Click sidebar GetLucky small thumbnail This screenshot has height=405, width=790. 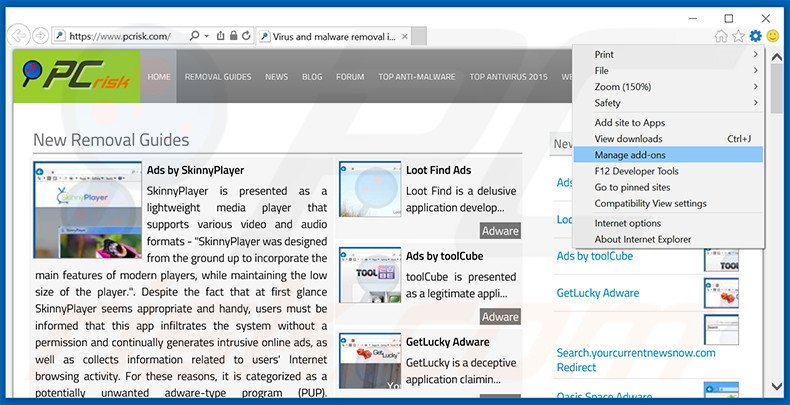[x=721, y=293]
